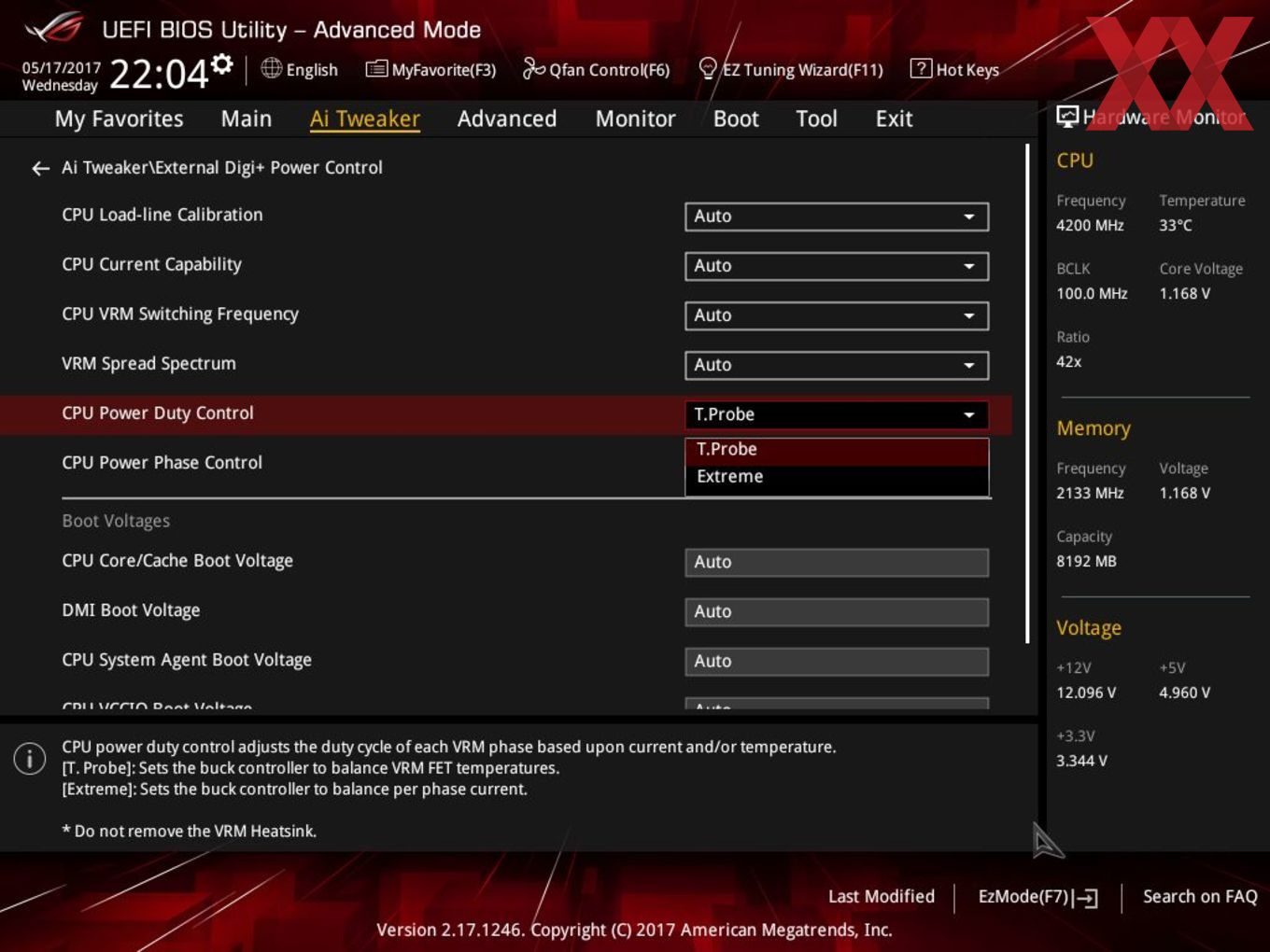Click Memory frequency value 2133 MHz

[1090, 494]
